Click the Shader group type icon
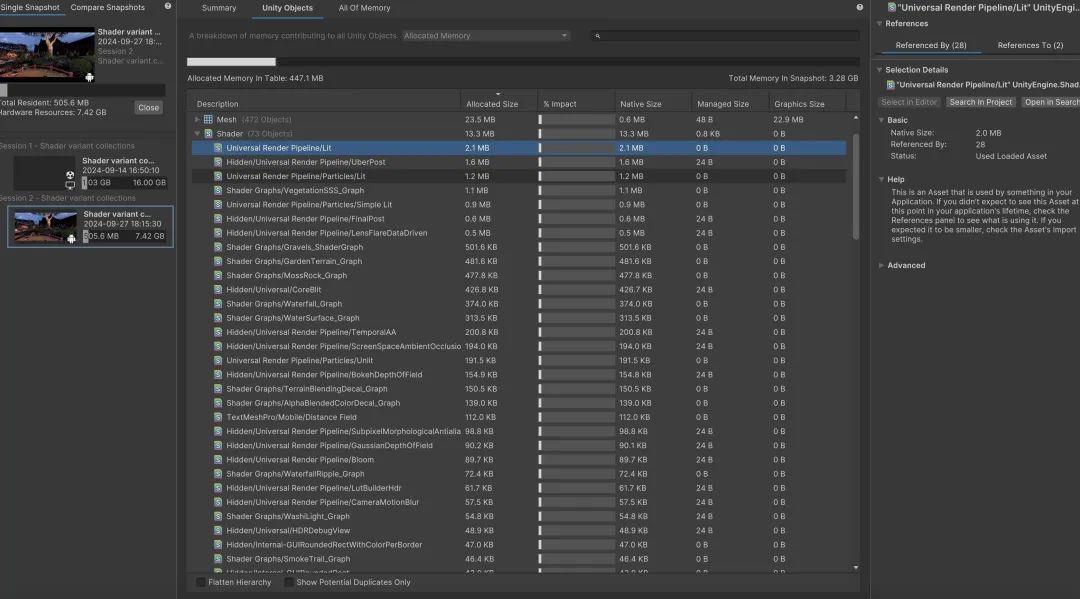The width and height of the screenshot is (1080, 599). tap(208, 134)
